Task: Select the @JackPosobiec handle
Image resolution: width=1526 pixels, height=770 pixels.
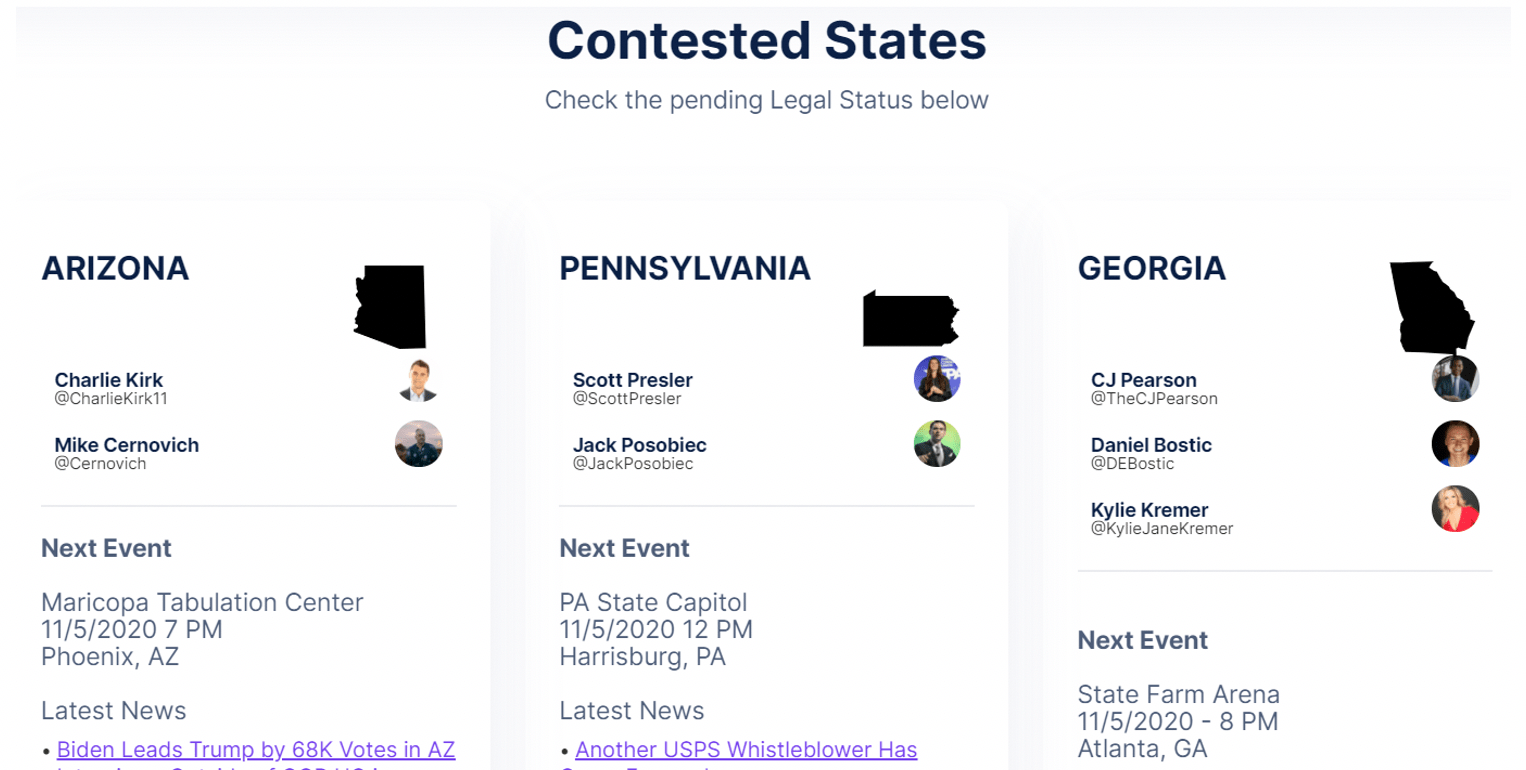Action: (x=633, y=463)
